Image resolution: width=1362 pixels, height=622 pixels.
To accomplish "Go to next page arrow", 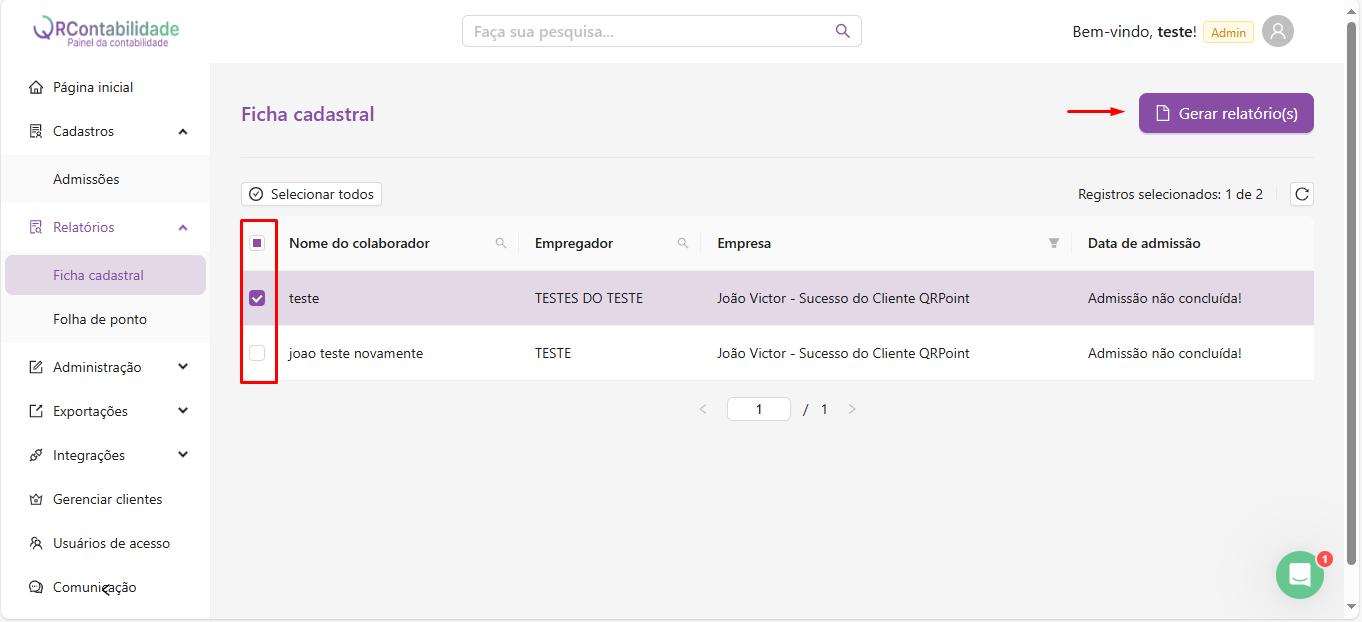I will (x=852, y=409).
